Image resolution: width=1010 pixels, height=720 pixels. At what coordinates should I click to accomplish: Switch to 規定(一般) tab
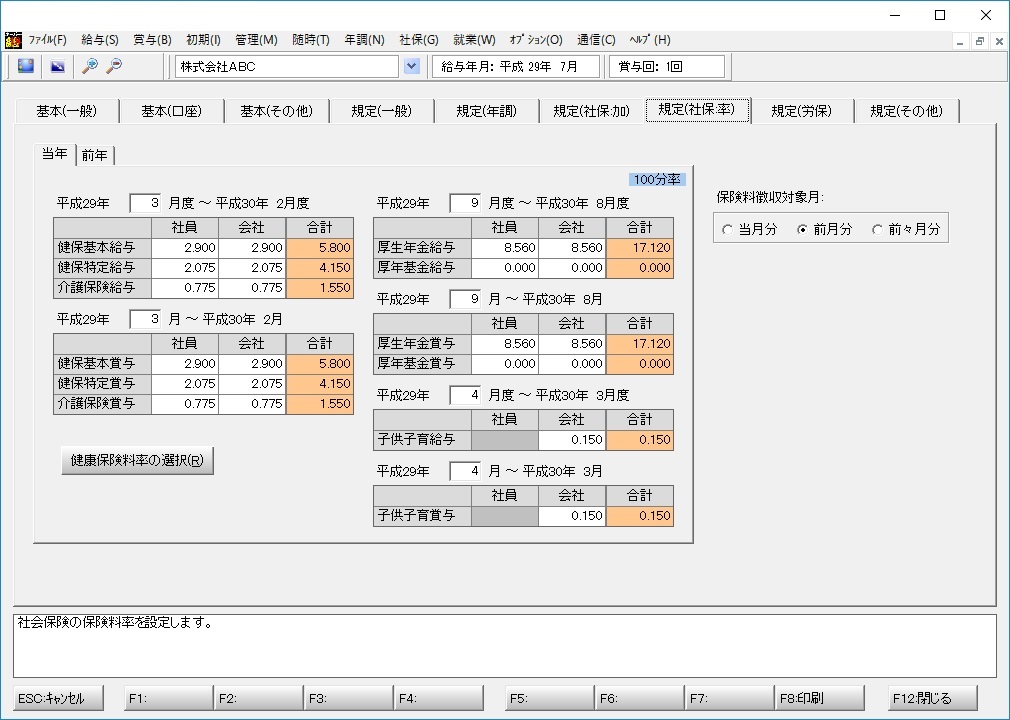[x=381, y=111]
